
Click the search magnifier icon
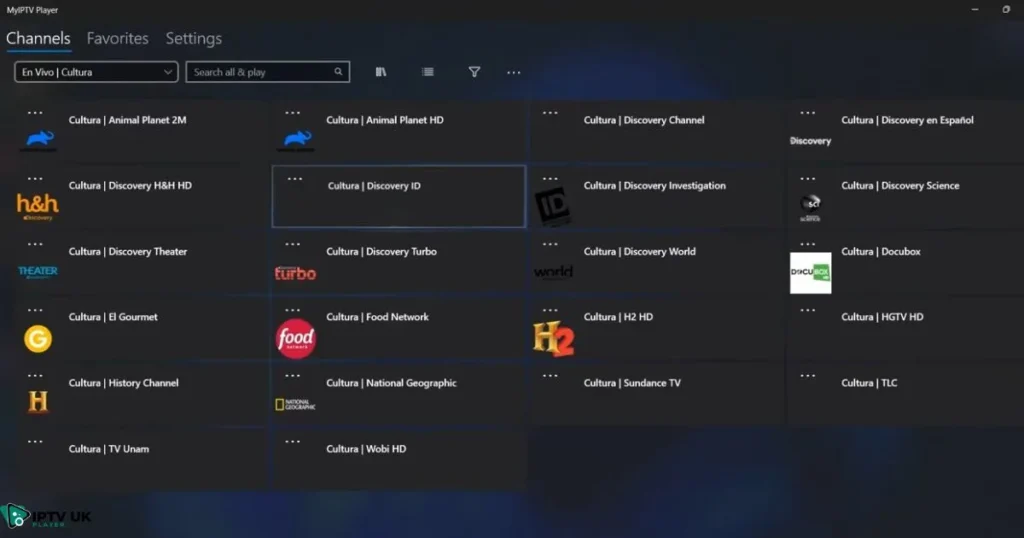click(x=338, y=72)
